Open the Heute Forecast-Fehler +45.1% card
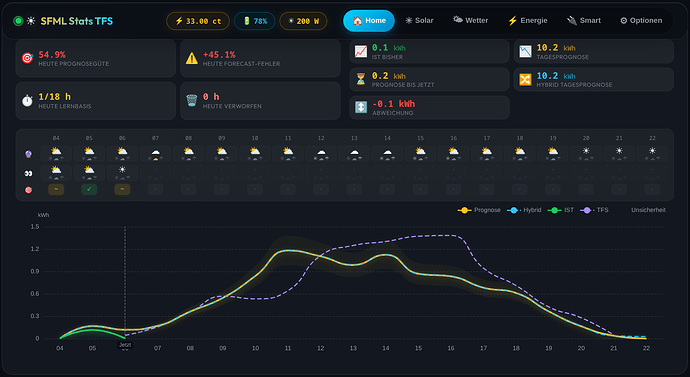Image resolution: width=690 pixels, height=377 pixels. tap(260, 59)
